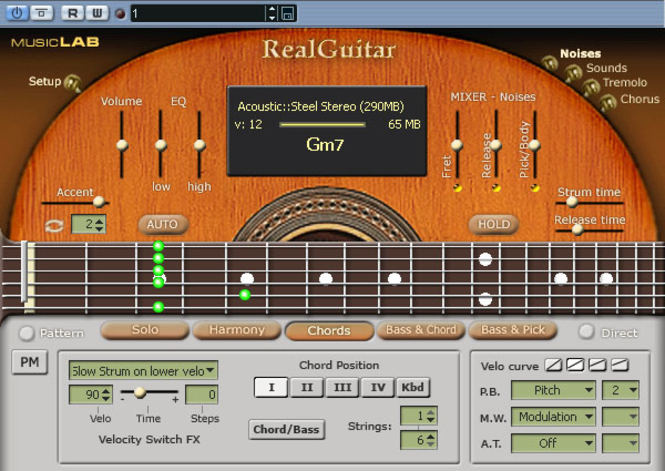This screenshot has height=471, width=665.
Task: Click the Volume slider knob
Action: 122,145
